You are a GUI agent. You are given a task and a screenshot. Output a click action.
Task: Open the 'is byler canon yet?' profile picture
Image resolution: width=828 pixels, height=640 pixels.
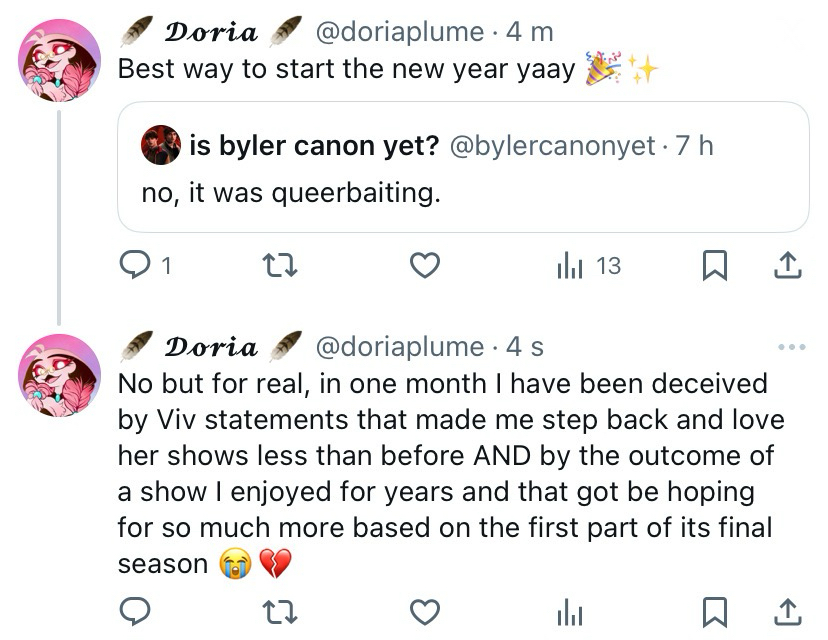(x=160, y=146)
